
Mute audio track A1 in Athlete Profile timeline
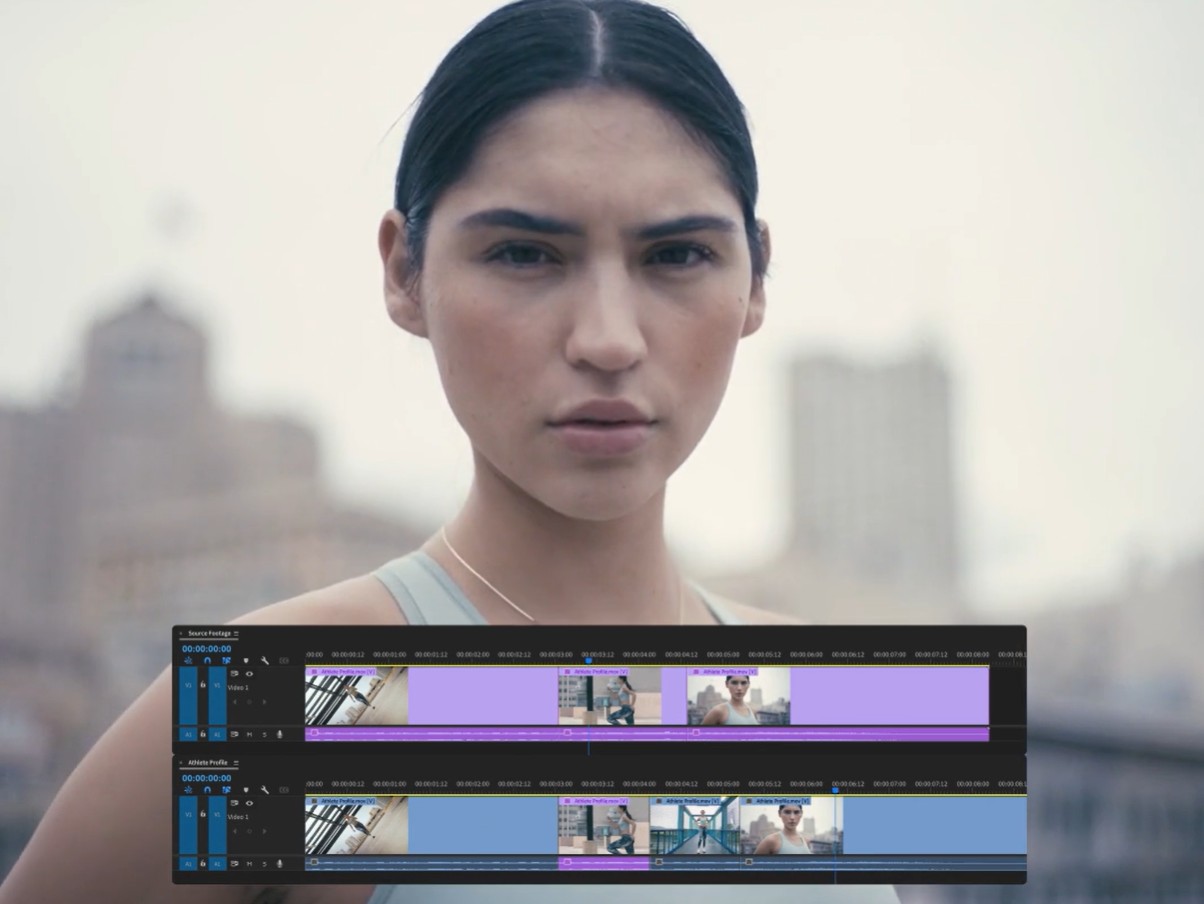[x=249, y=863]
